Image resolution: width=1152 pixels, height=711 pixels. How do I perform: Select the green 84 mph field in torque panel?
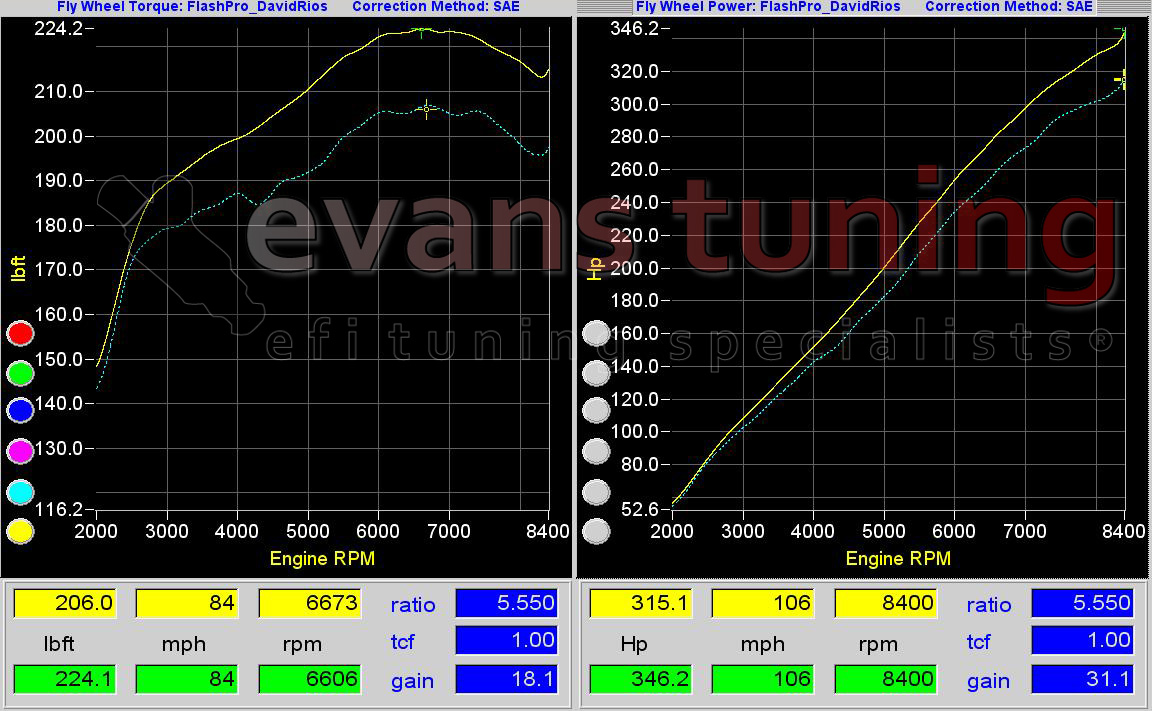(x=187, y=679)
